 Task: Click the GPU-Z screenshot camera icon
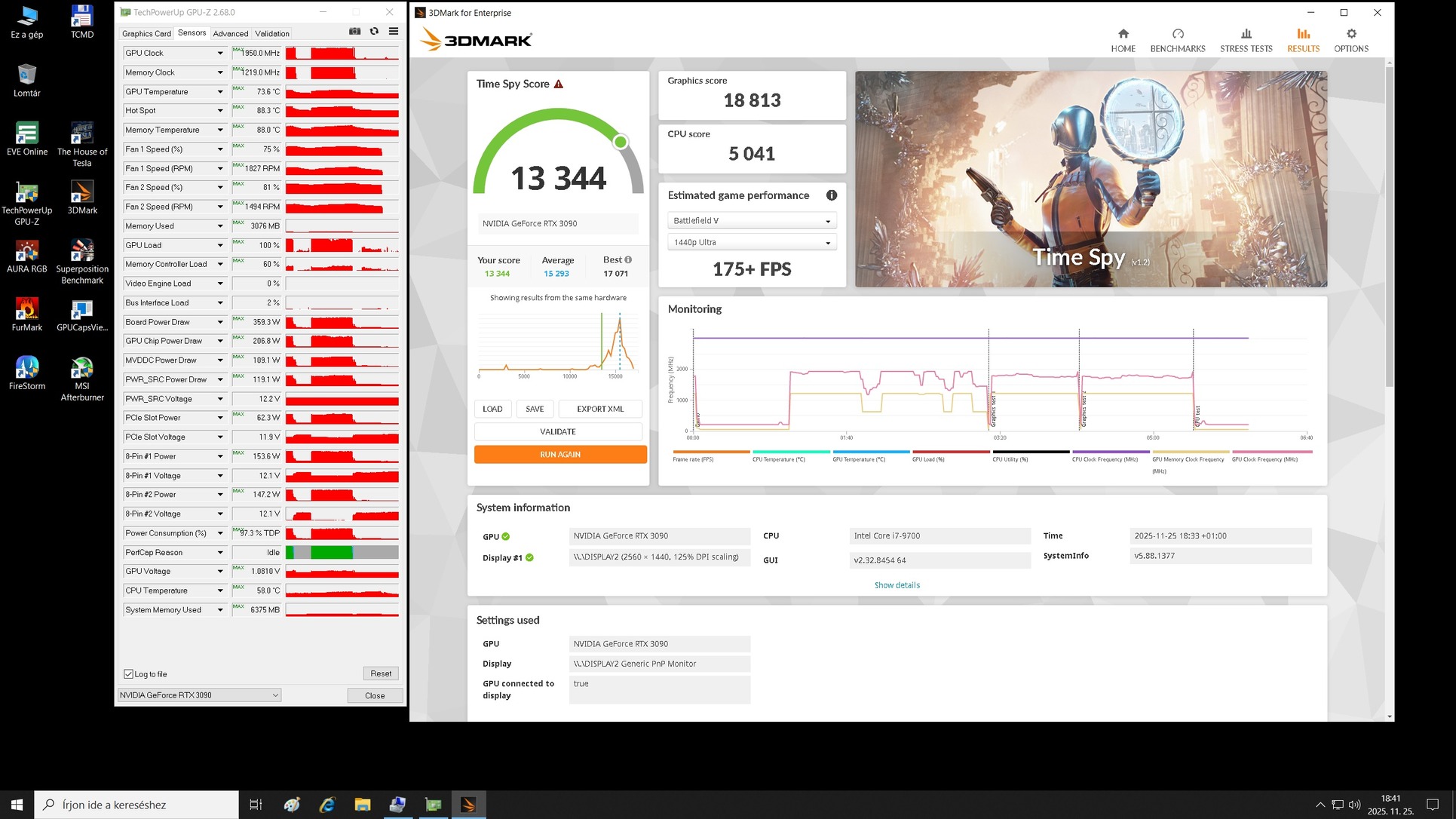pyautogui.click(x=354, y=32)
